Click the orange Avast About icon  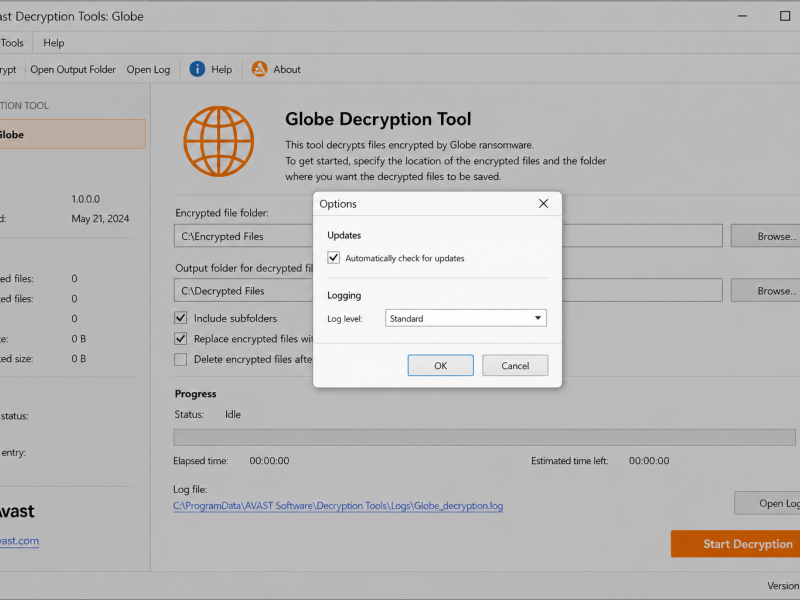tap(259, 69)
